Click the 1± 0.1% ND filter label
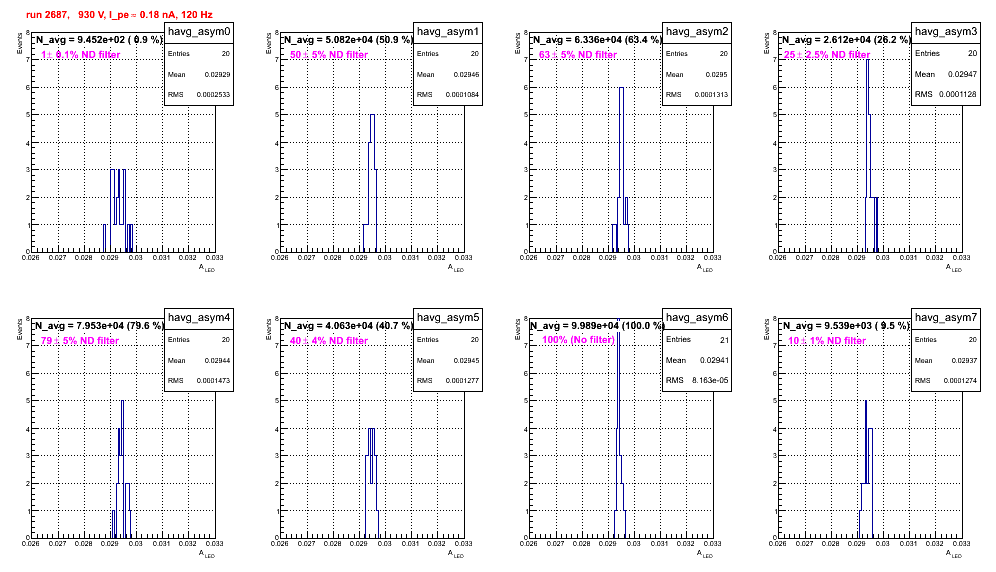The height and width of the screenshot is (572, 996). coord(80,55)
